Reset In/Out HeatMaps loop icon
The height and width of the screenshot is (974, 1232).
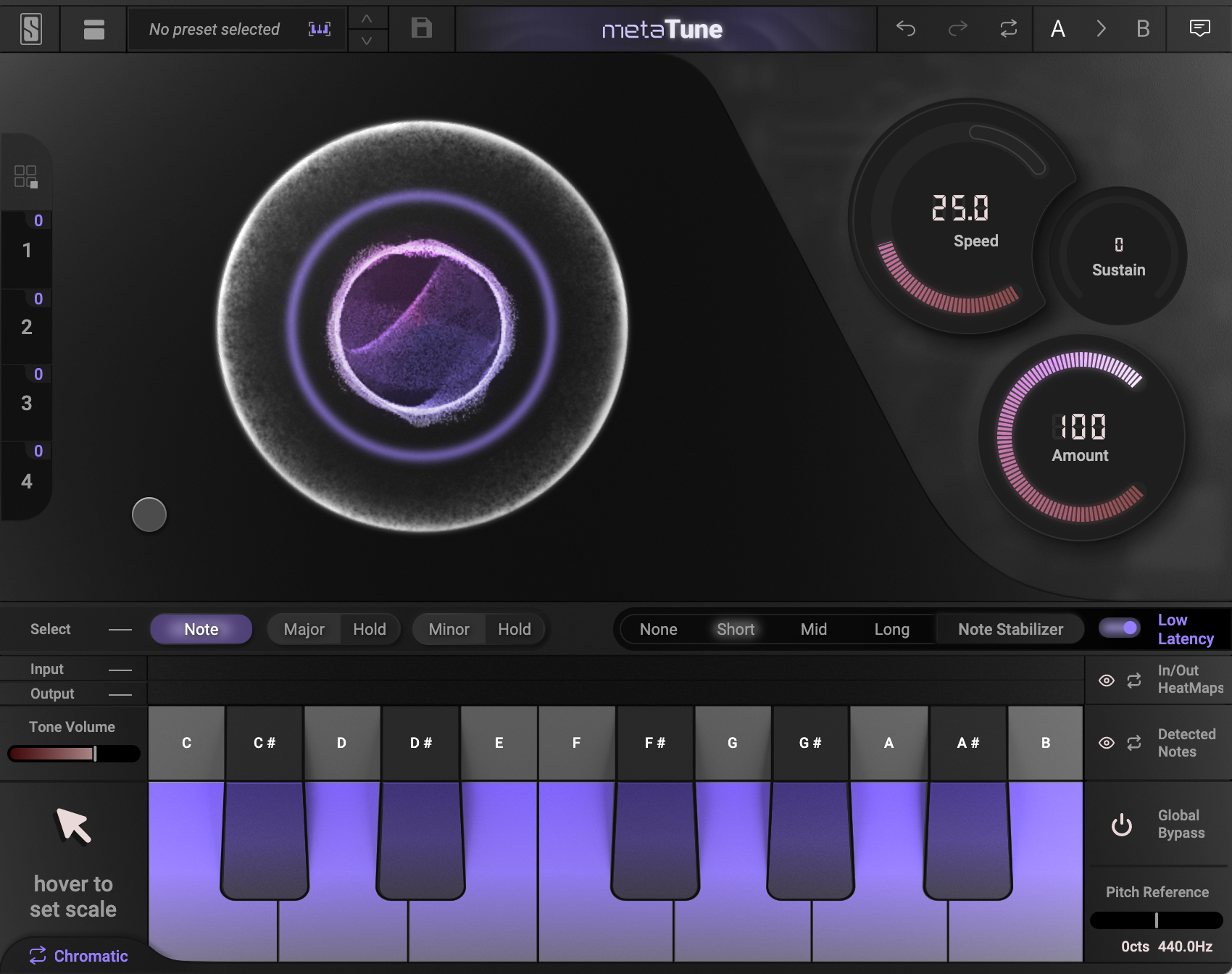coord(1134,680)
